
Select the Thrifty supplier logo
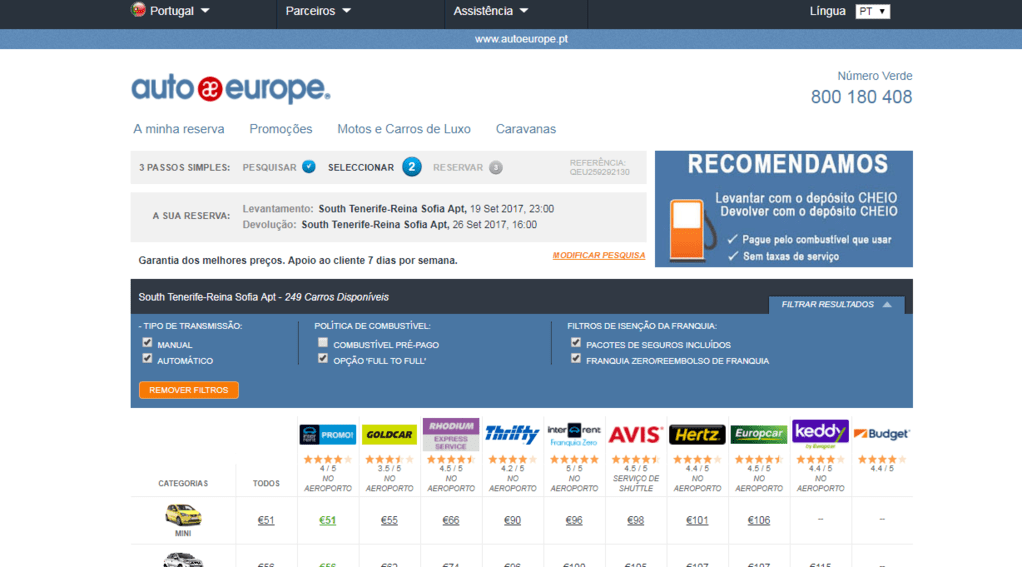pos(512,434)
